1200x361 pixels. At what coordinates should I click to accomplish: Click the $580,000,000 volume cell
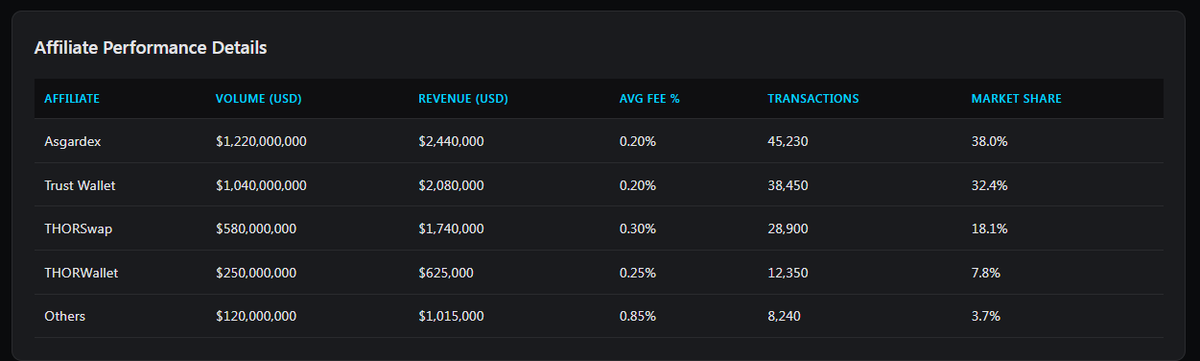coord(256,229)
